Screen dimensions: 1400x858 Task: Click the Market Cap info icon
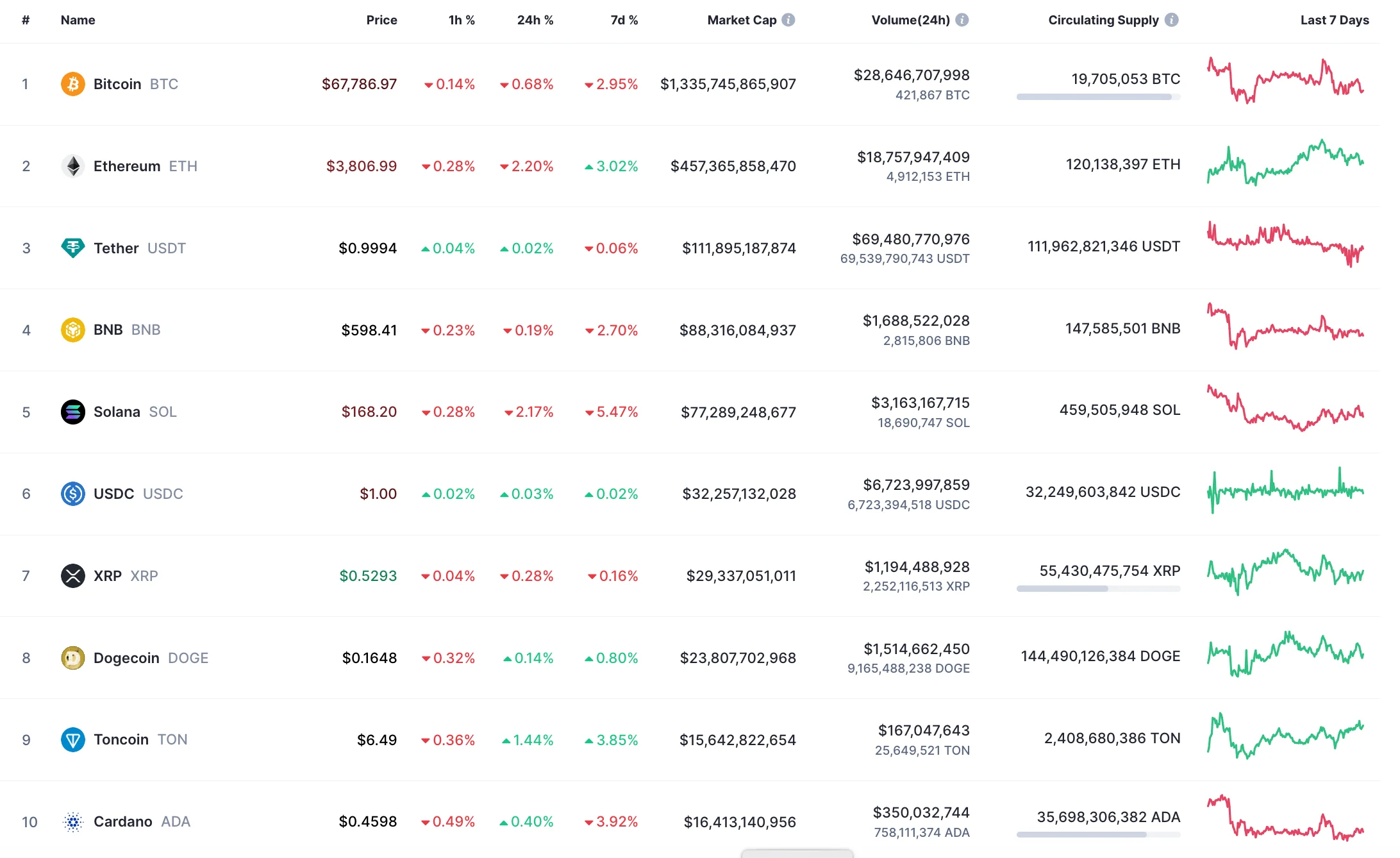pos(788,20)
